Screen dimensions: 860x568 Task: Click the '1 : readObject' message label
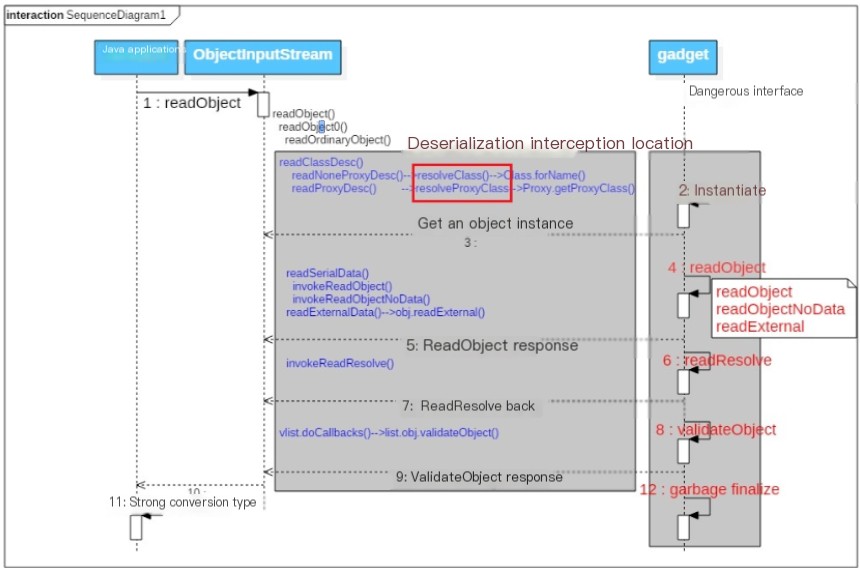[x=192, y=103]
